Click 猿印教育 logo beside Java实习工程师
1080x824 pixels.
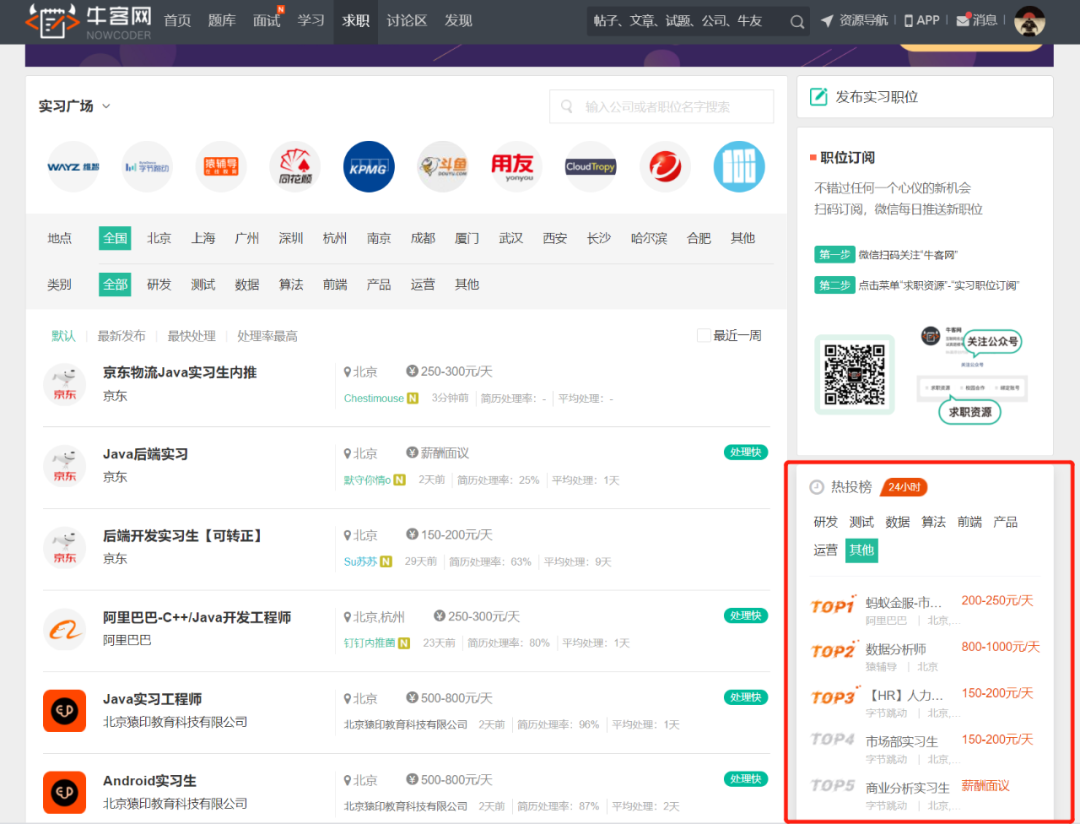[65, 710]
